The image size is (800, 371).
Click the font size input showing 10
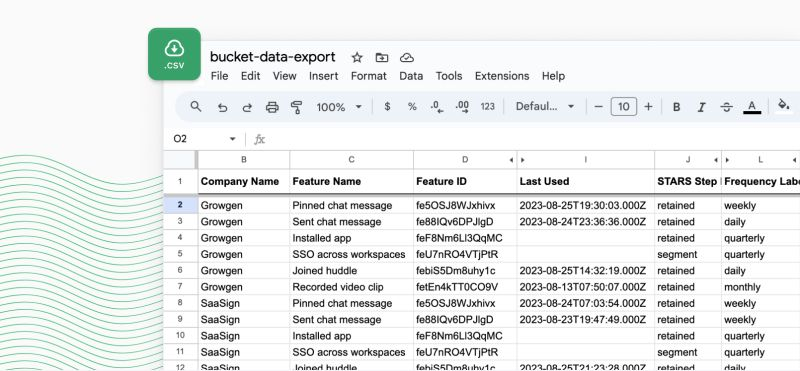[623, 107]
